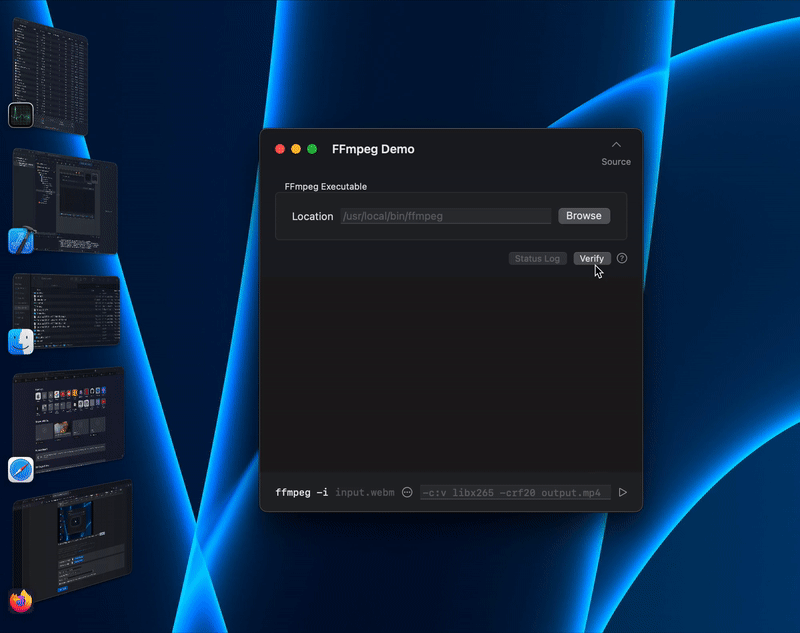The width and height of the screenshot is (800, 633).
Task: Click the Location label
Action: point(312,216)
